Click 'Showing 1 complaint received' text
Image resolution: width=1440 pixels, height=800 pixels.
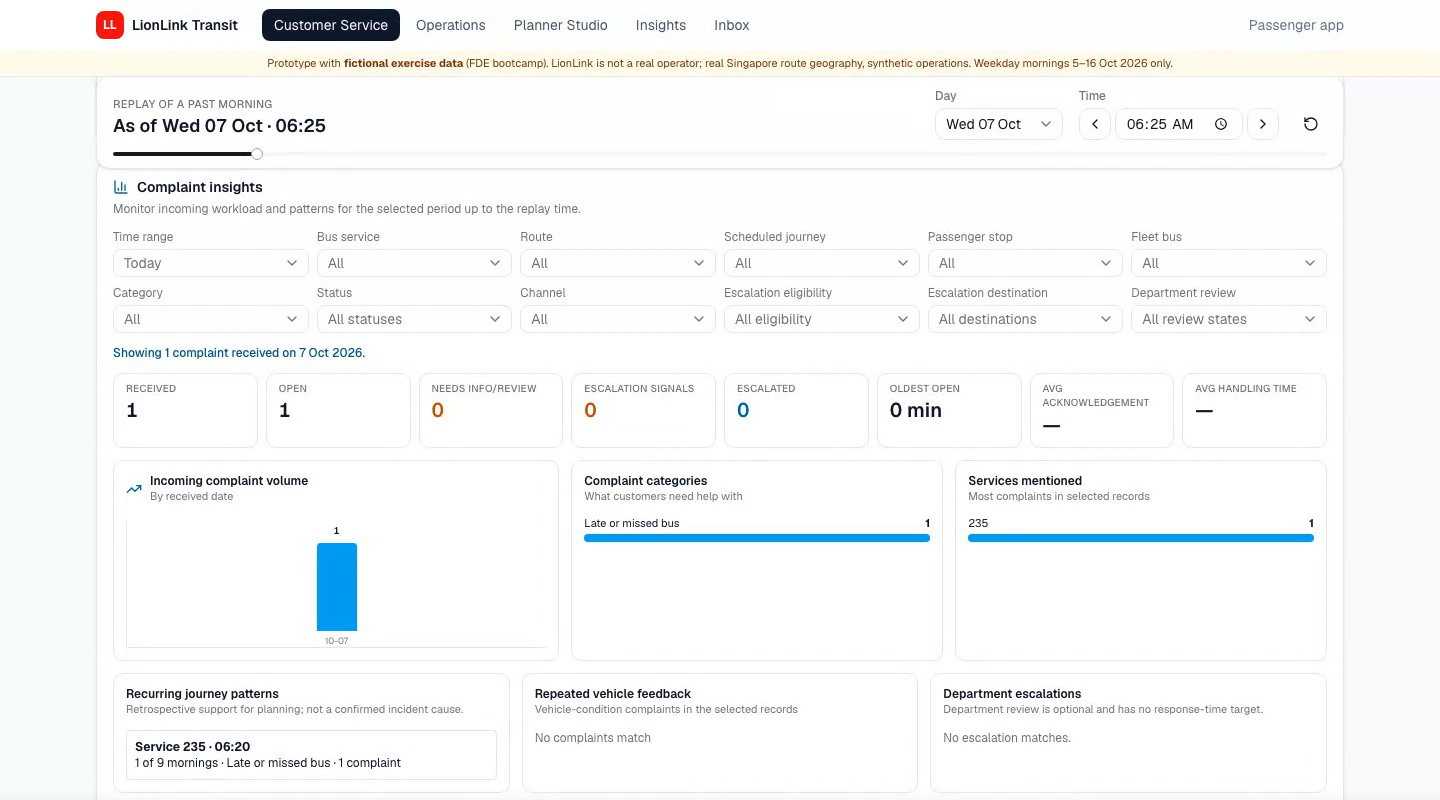click(239, 353)
